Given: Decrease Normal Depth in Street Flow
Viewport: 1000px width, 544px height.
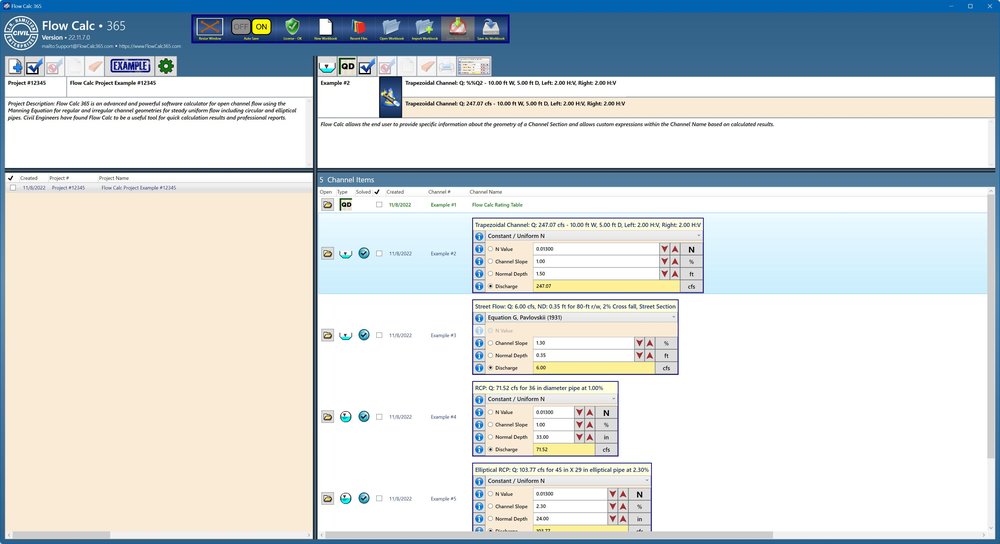Looking at the screenshot, I should [639, 355].
